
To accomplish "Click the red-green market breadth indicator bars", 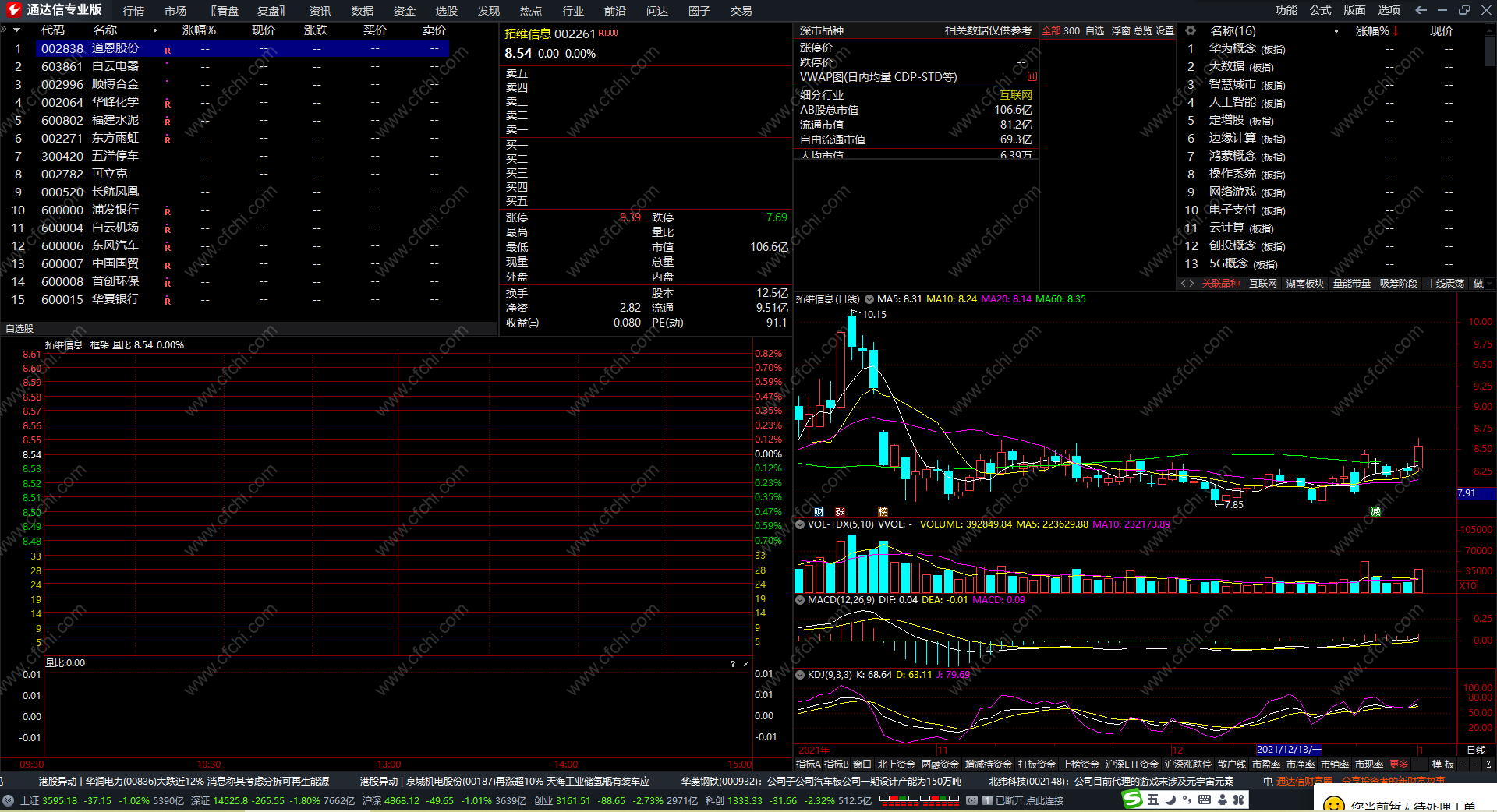I will [919, 800].
